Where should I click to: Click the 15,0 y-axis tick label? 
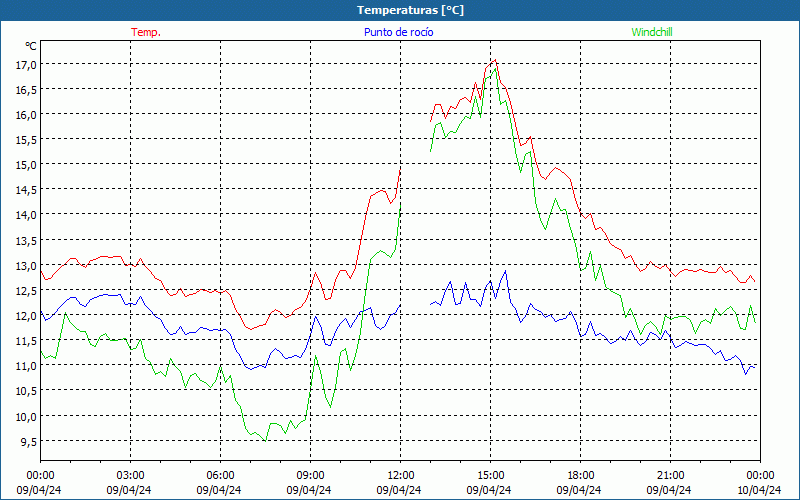point(25,164)
